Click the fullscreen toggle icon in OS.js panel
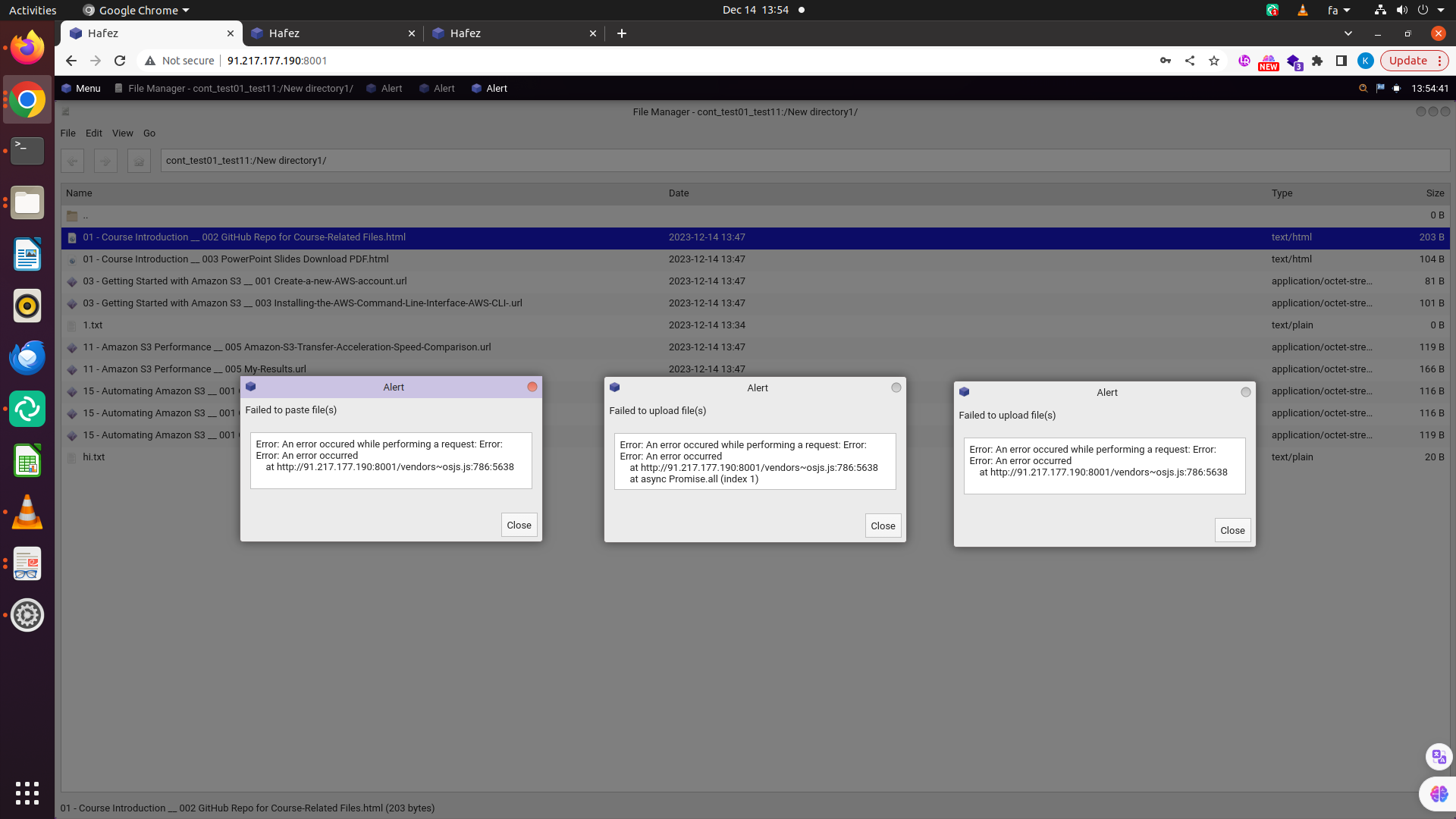The height and width of the screenshot is (819, 1456). (1396, 89)
